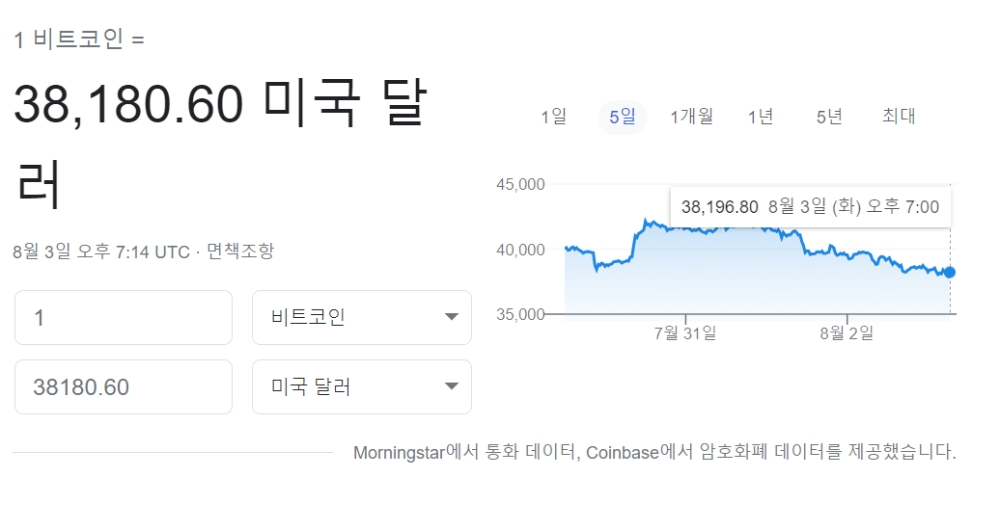The width and height of the screenshot is (1000, 530).
Task: Select the 5일 time range tab
Action: point(622,117)
